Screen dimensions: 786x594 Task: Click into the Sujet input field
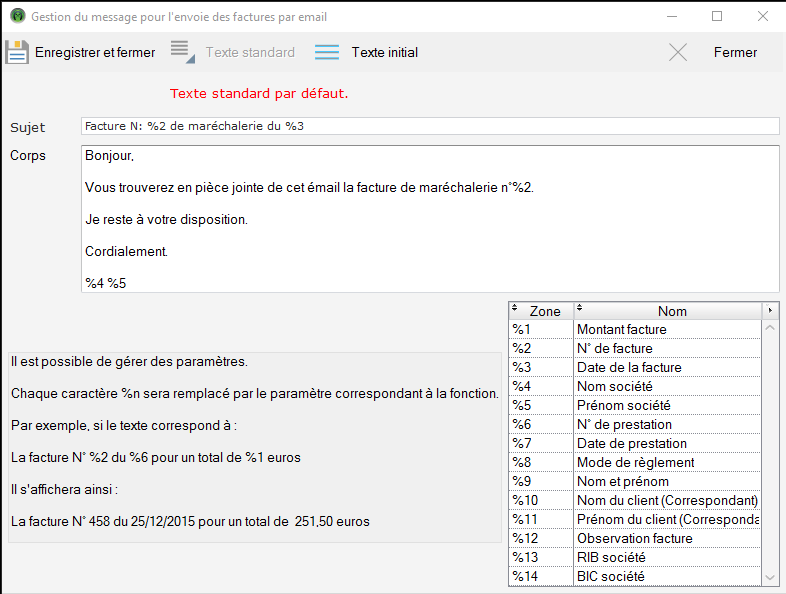430,126
